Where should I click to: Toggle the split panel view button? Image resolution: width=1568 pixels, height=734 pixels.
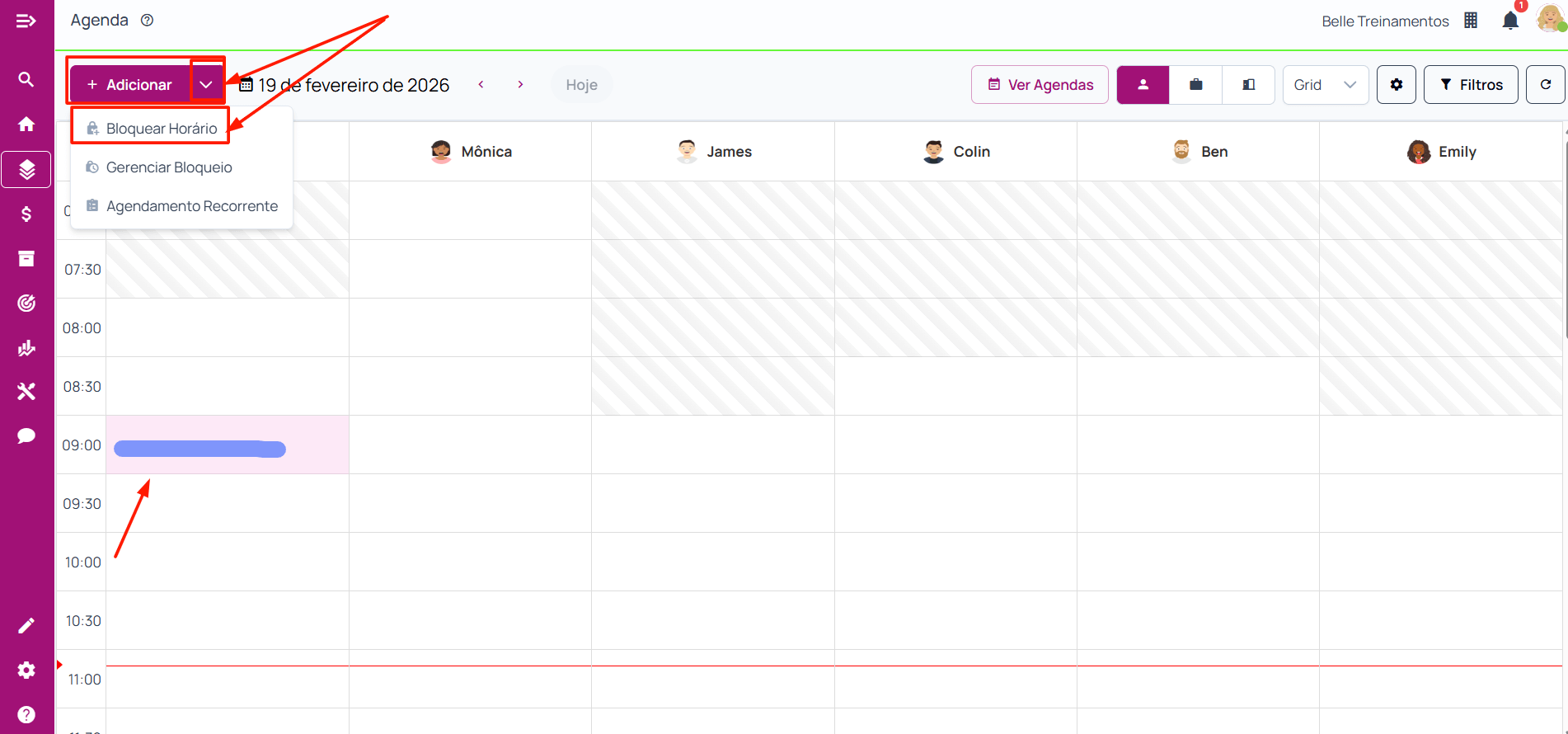click(x=1248, y=85)
